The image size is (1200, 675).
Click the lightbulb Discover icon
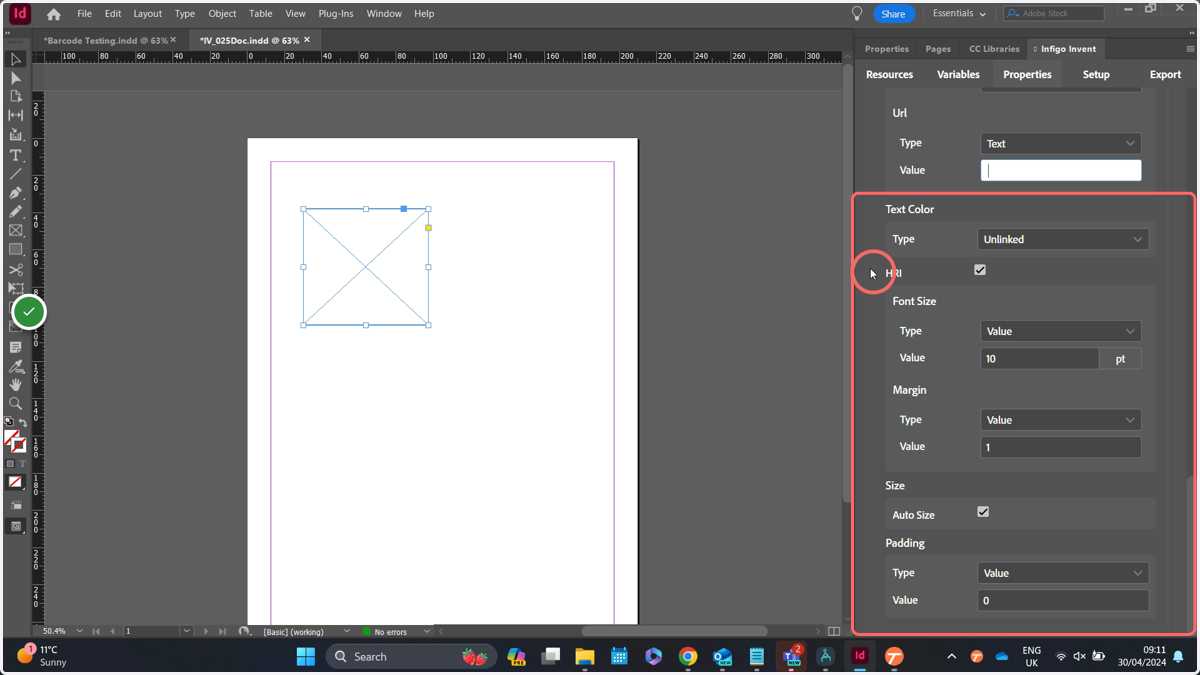pyautogui.click(x=857, y=13)
